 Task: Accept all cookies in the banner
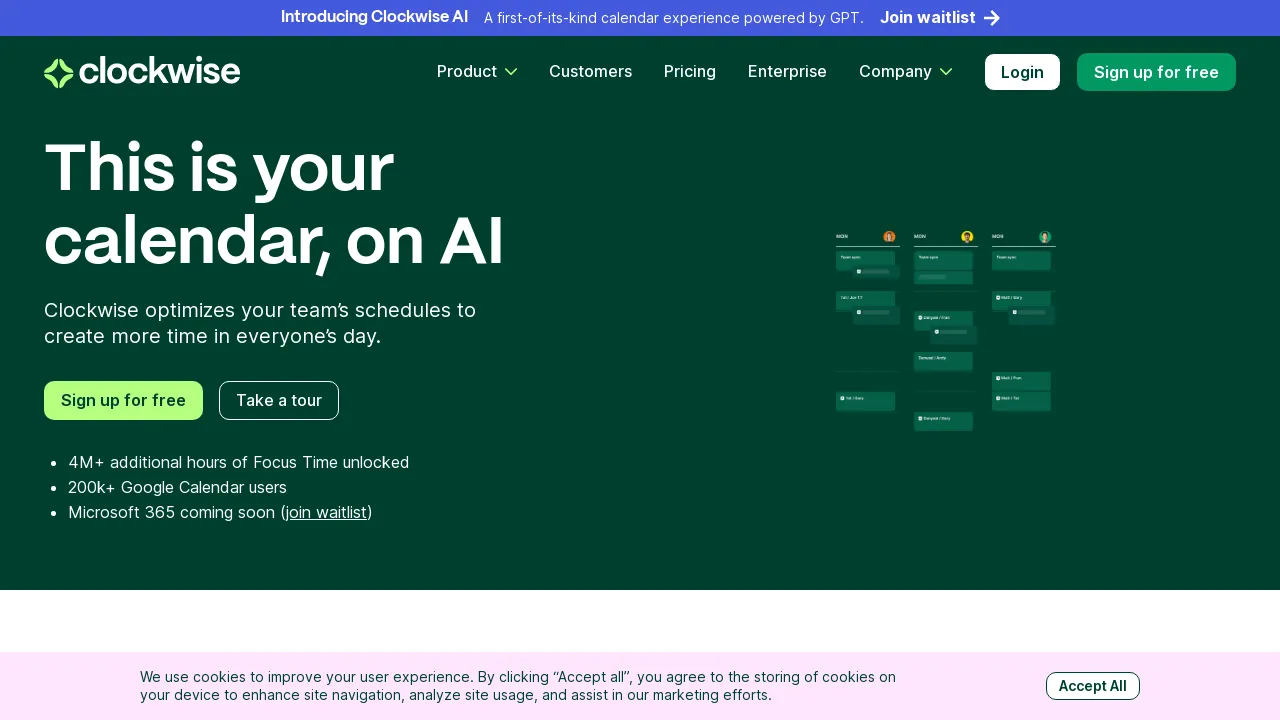(x=1092, y=686)
